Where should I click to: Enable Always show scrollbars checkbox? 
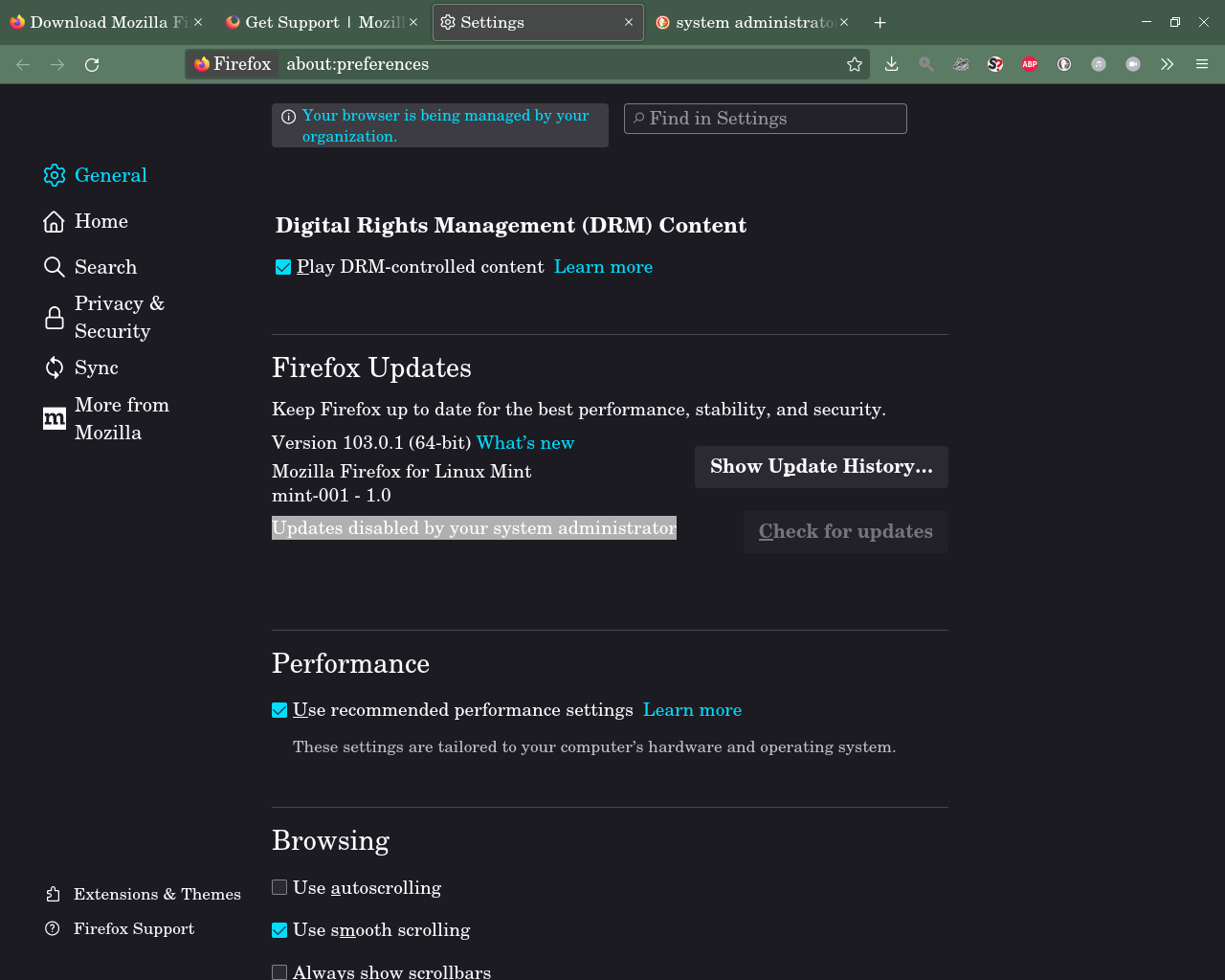[x=279, y=972]
